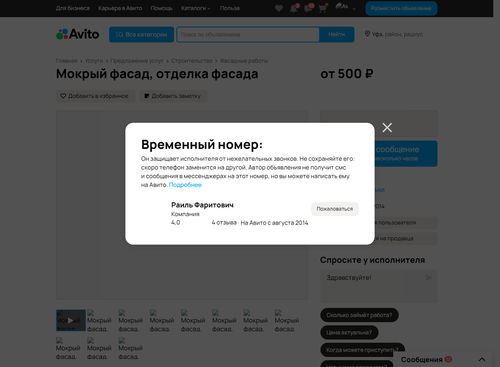Expand Сообщения panel with chevron up
Viewport: 500px width, 367px height.
tap(482, 359)
